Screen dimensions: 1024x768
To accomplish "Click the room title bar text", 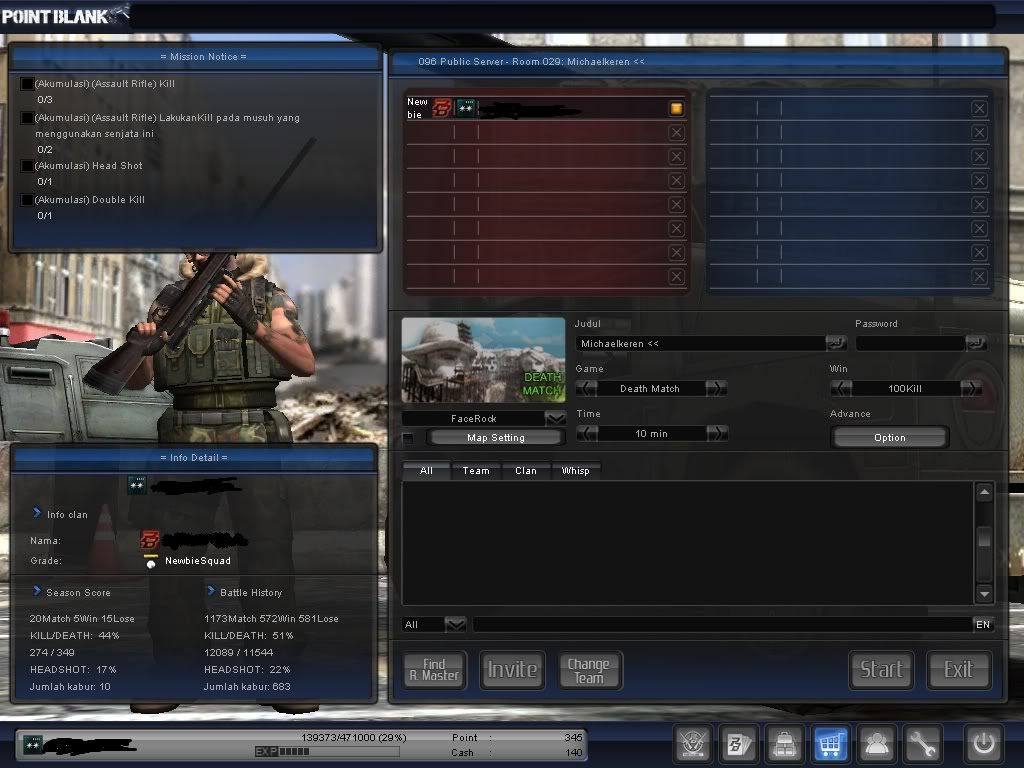I will click(531, 61).
